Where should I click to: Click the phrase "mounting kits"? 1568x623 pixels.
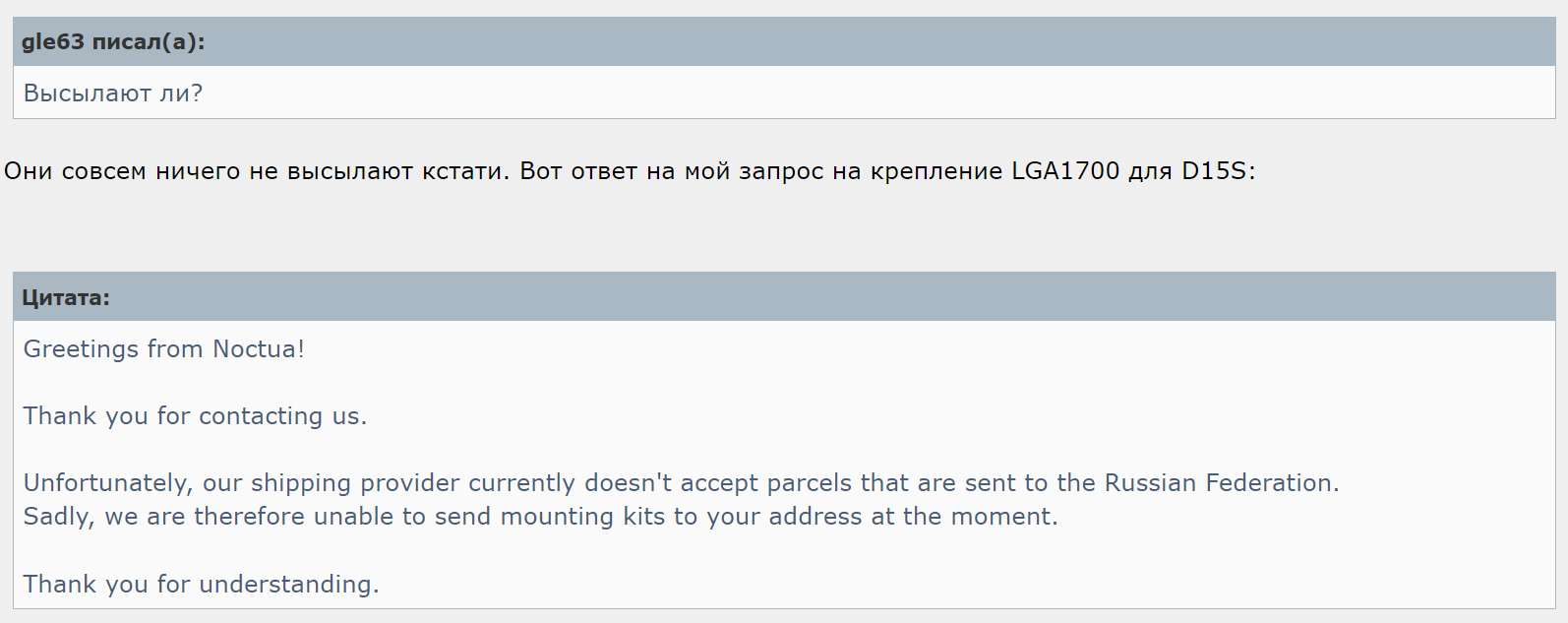[x=582, y=517]
